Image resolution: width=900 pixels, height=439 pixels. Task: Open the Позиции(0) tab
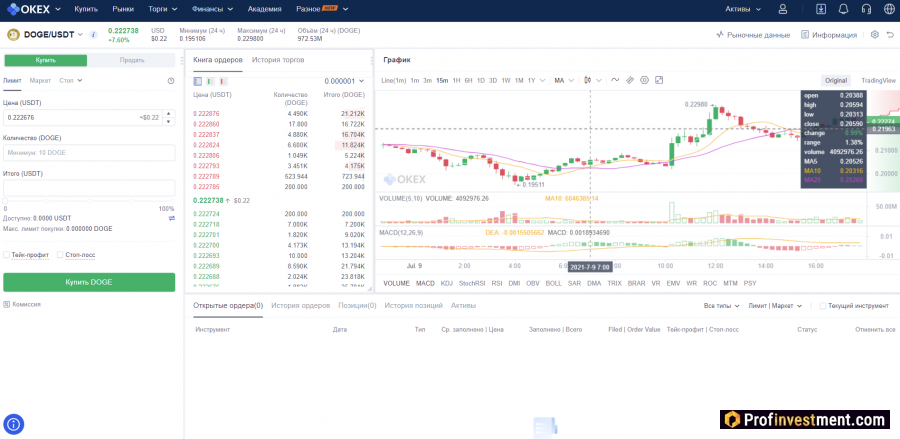click(x=357, y=305)
